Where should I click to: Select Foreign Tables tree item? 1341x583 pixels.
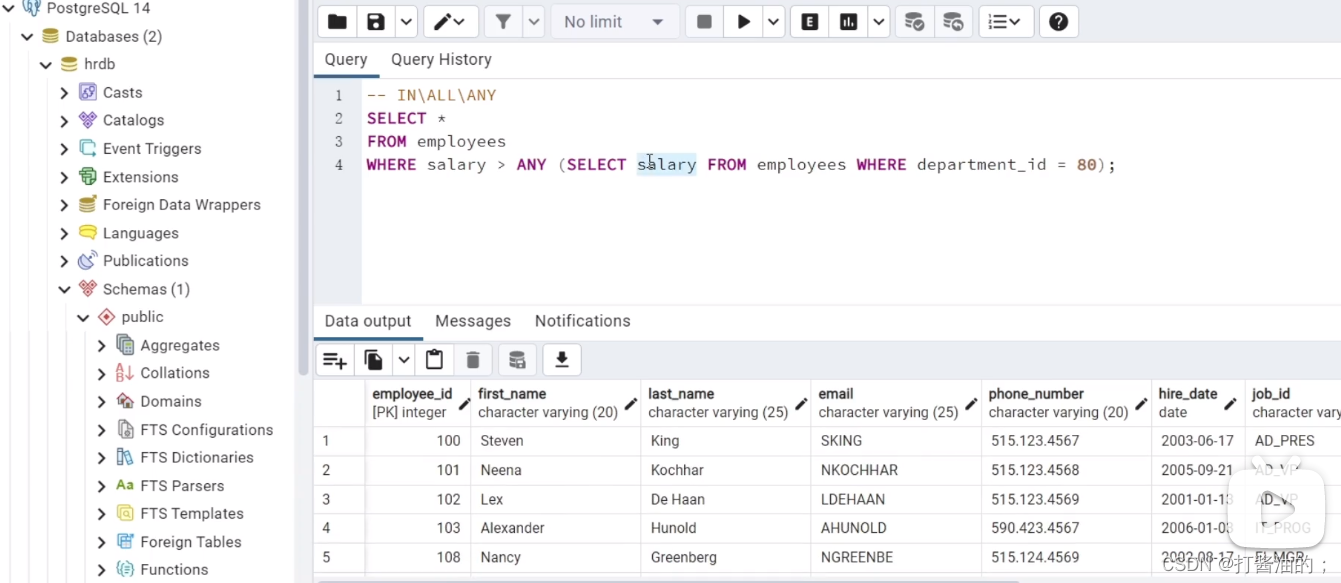[191, 541]
